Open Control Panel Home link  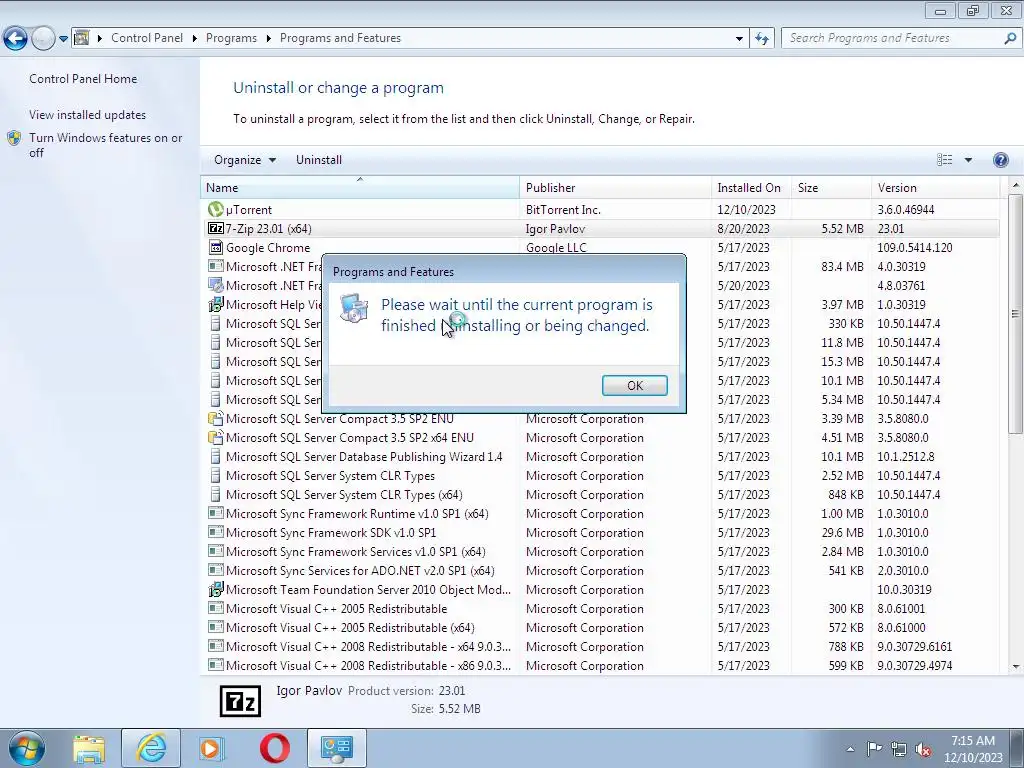pos(83,78)
